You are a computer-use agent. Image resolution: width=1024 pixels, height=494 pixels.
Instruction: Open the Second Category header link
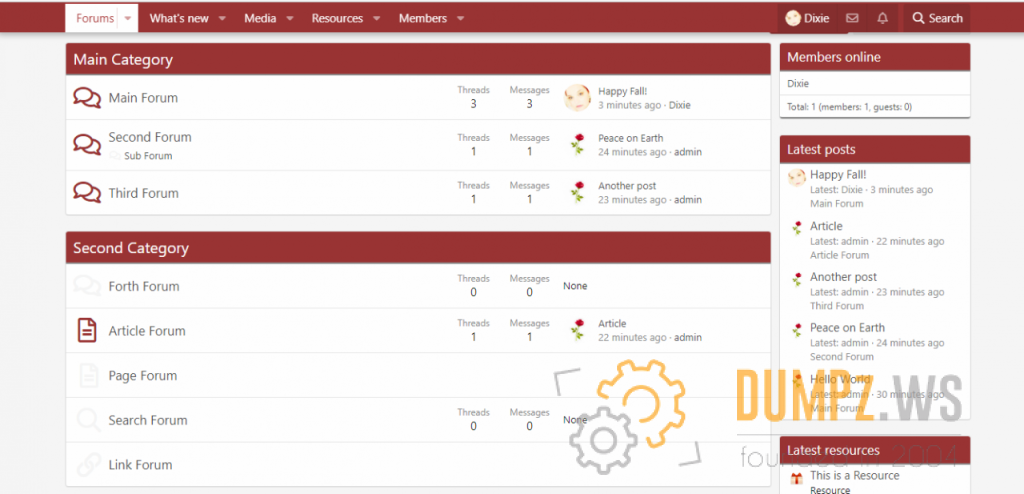click(x=131, y=248)
